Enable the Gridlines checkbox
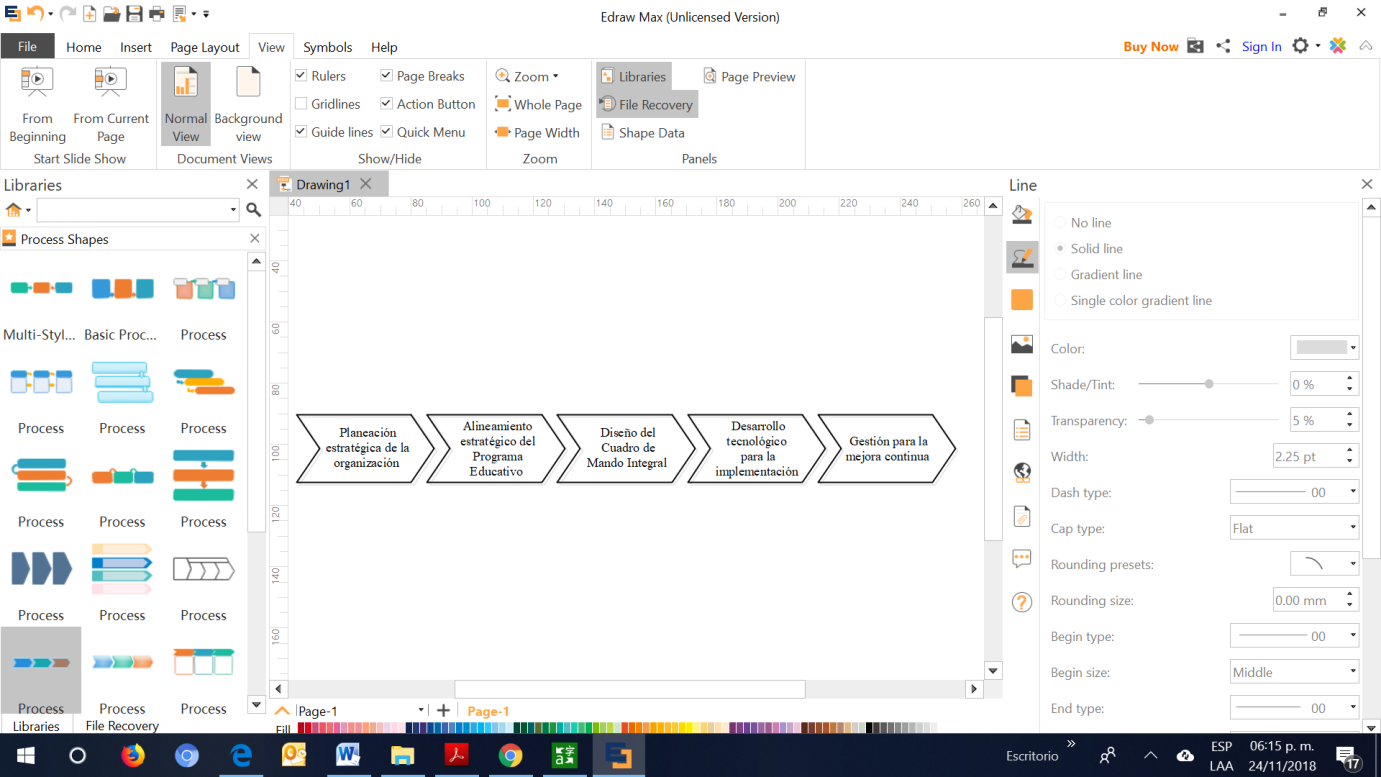This screenshot has width=1381, height=777. tap(301, 104)
